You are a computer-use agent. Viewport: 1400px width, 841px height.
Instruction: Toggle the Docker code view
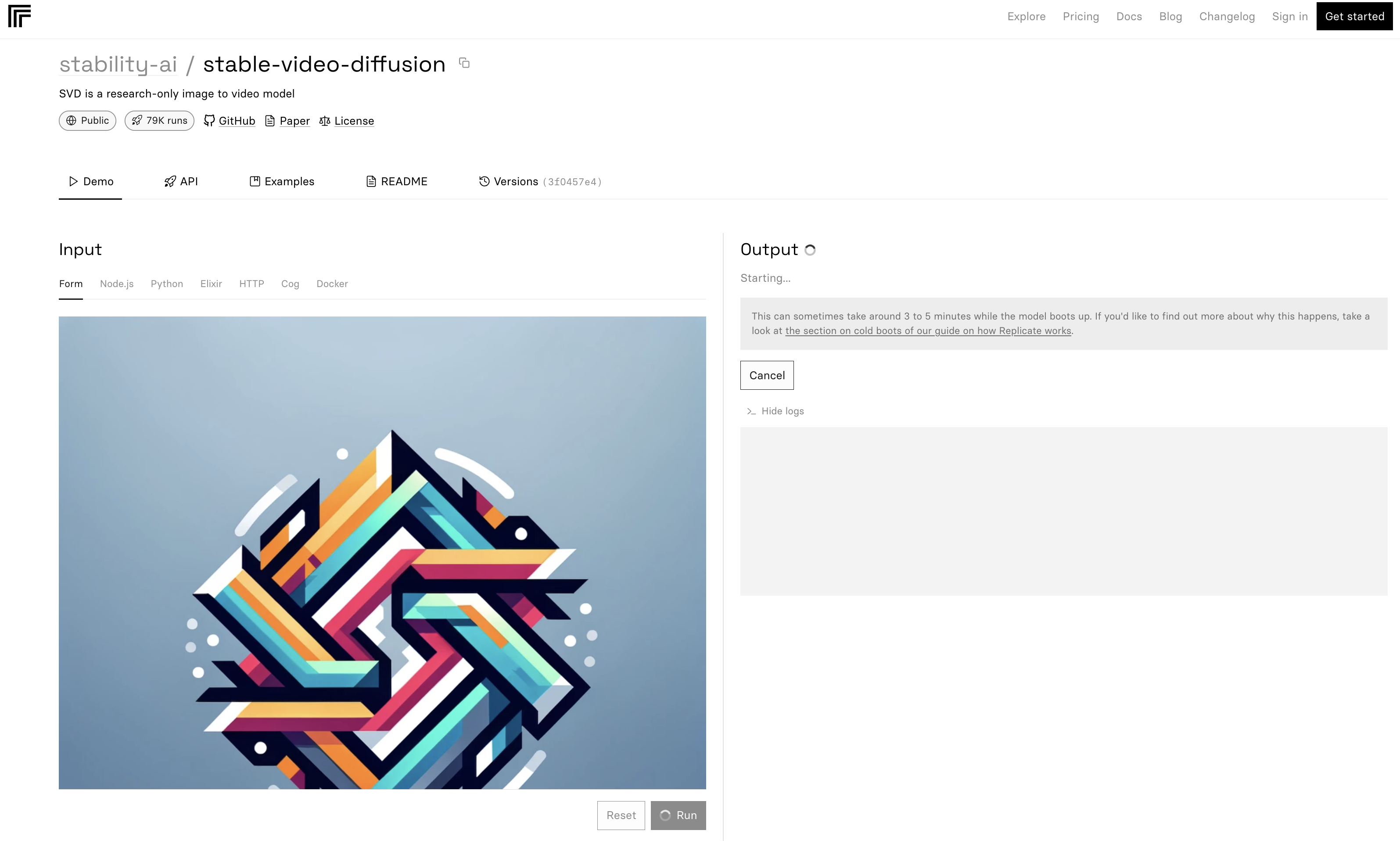coord(332,283)
